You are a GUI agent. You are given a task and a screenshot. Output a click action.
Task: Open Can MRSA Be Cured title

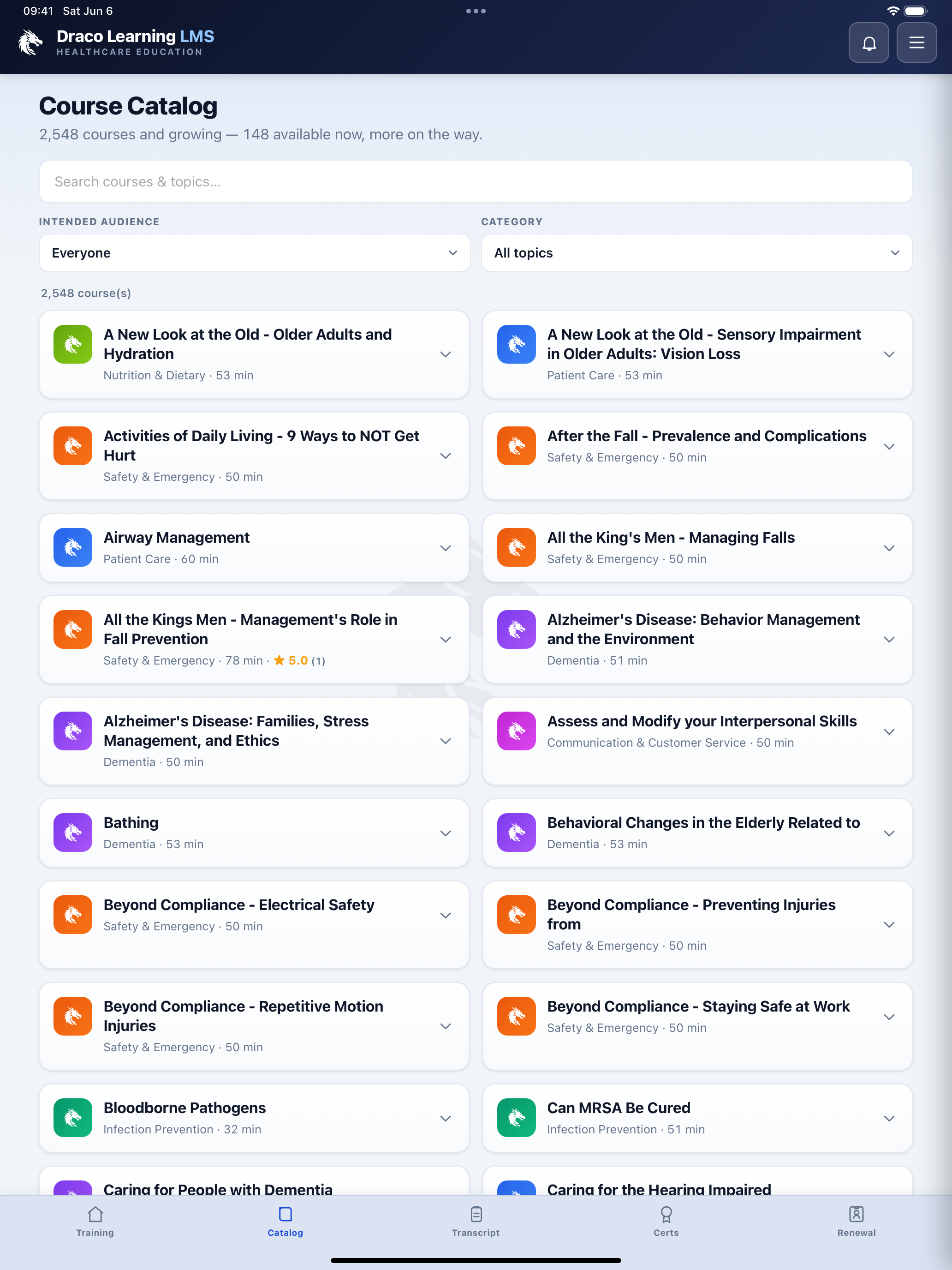click(x=619, y=1108)
